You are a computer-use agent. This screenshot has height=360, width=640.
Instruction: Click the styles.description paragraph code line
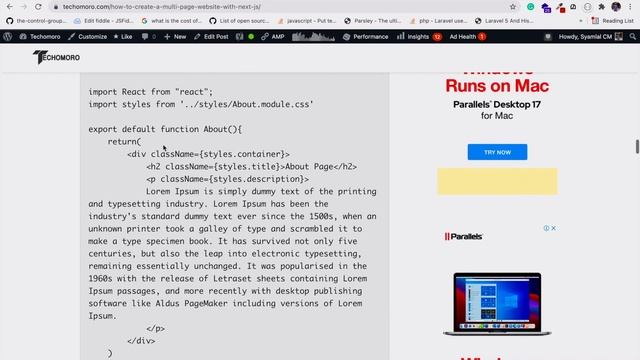point(227,179)
